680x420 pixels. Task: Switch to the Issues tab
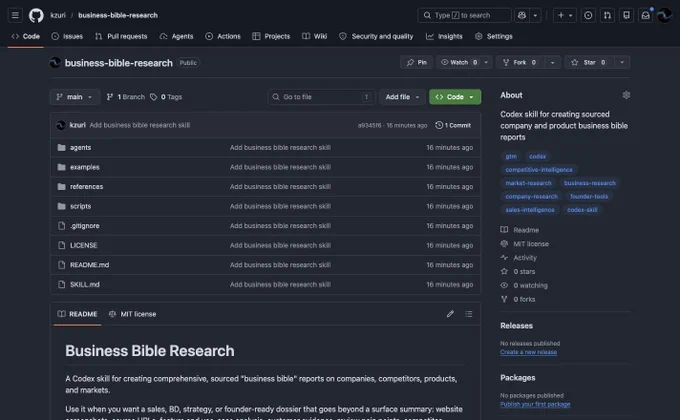67,36
